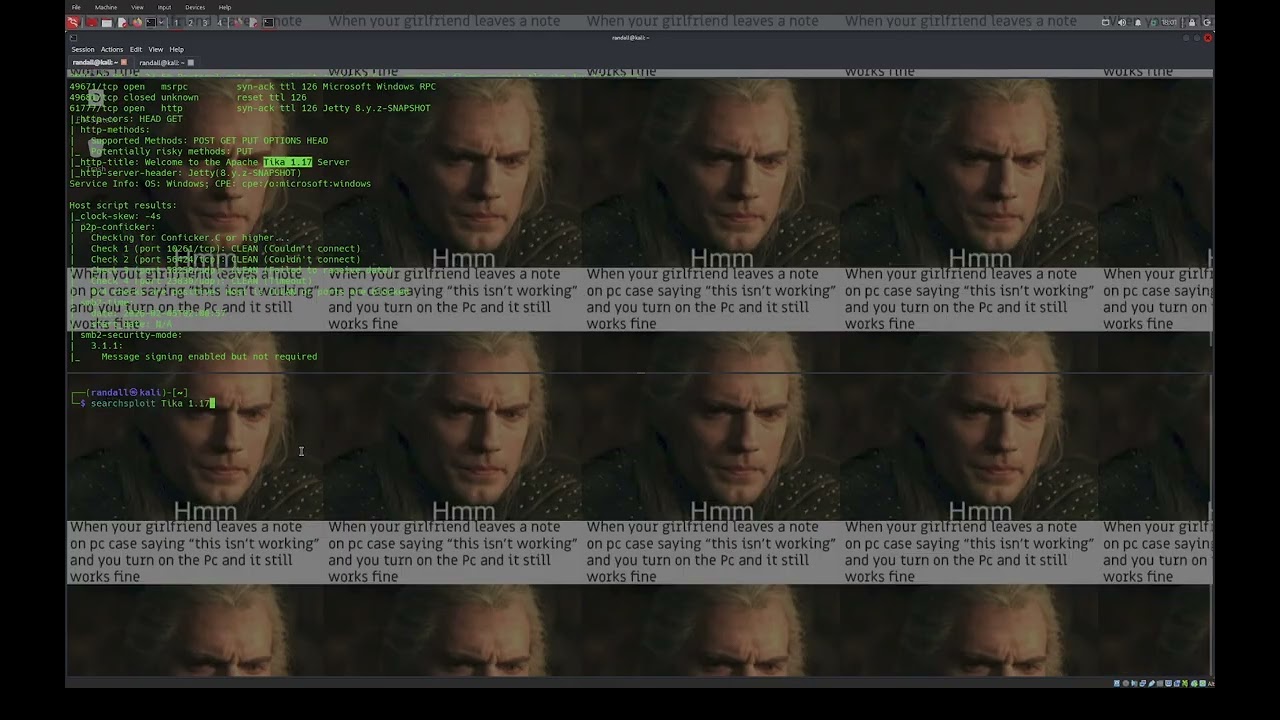
Task: Open the terminal Help menu
Action: 177,49
